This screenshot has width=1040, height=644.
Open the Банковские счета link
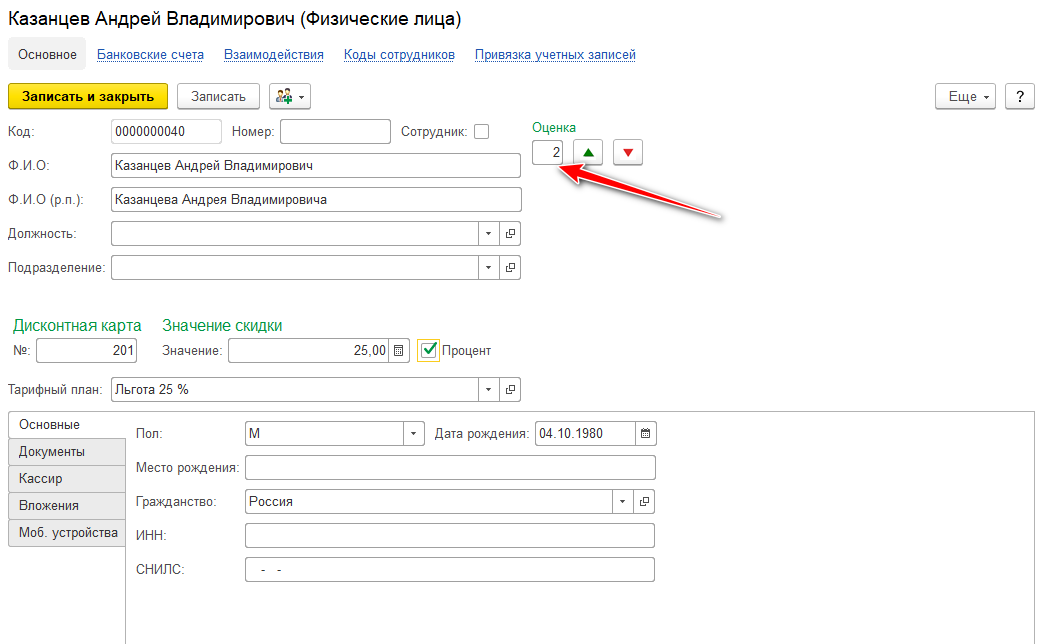150,55
